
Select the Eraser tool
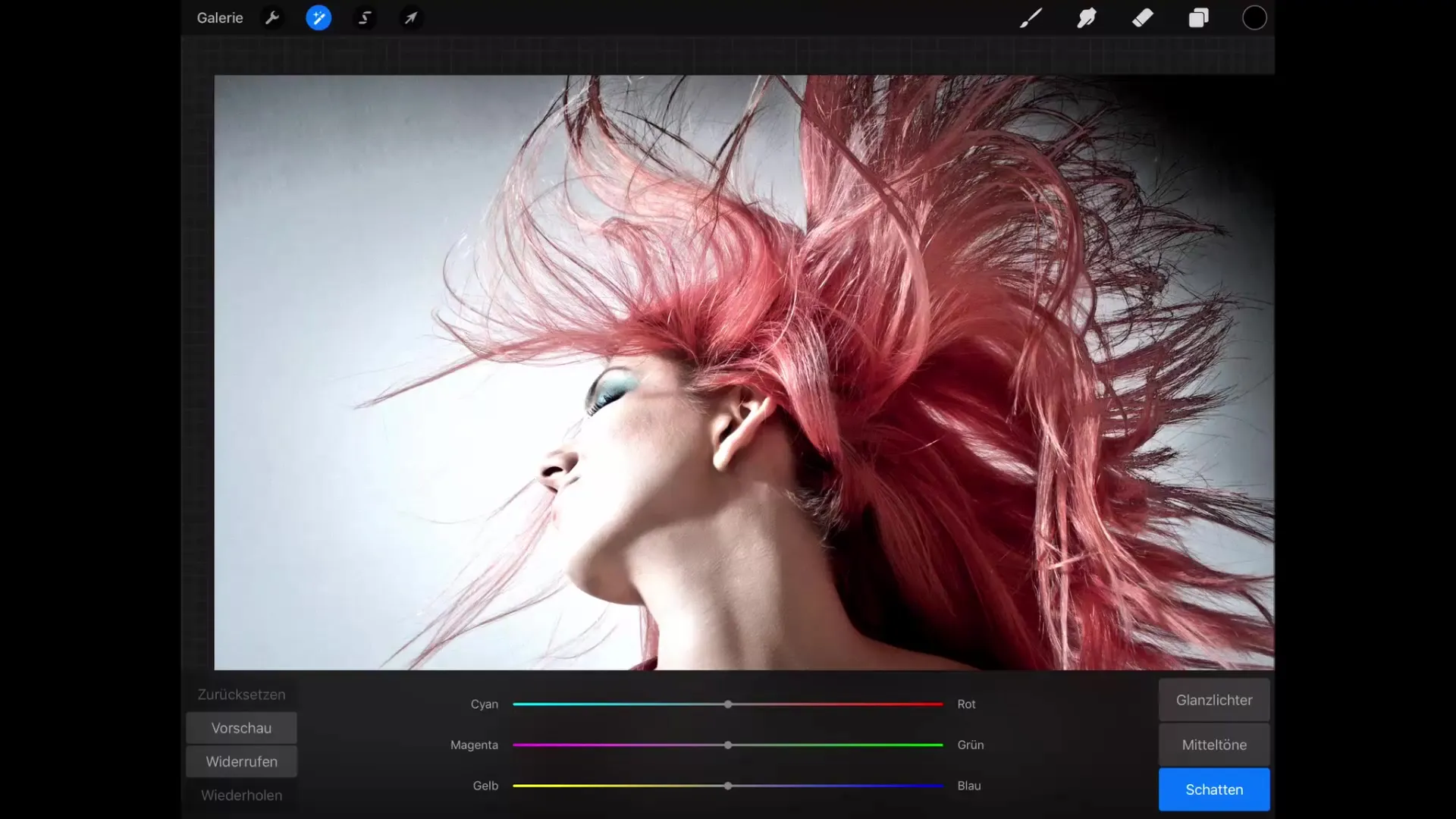(1143, 17)
